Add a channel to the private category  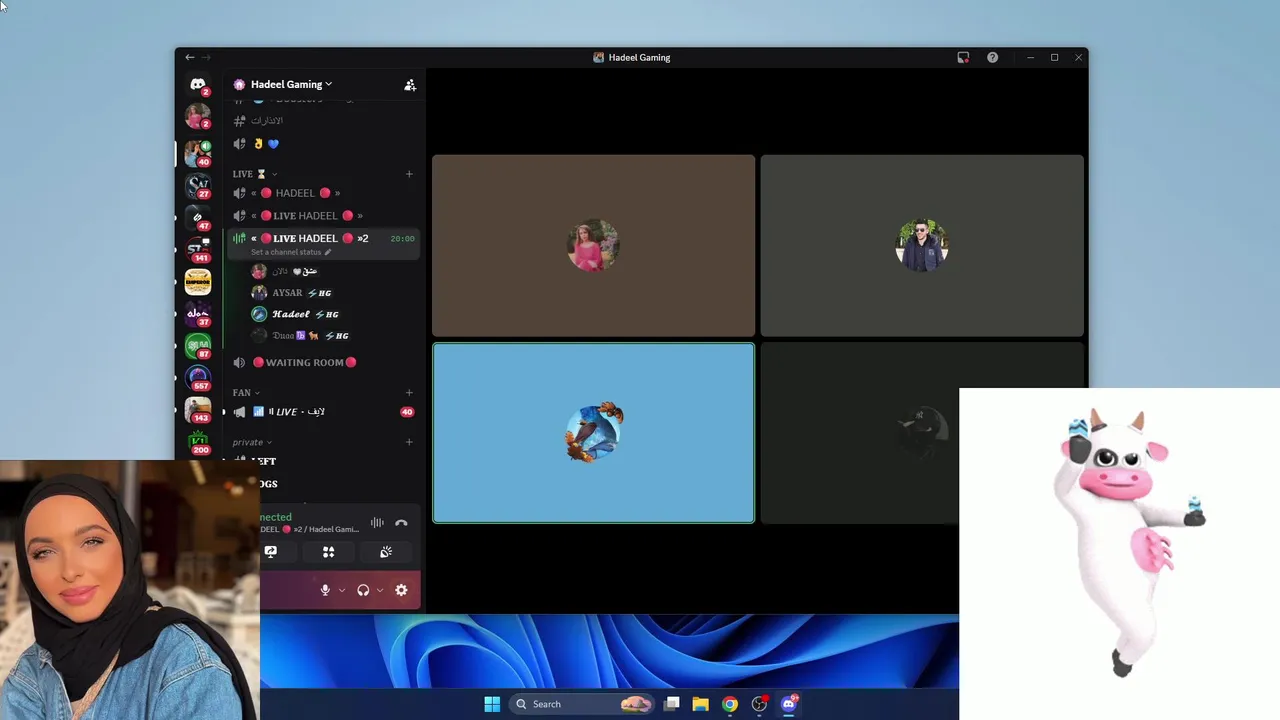409,442
